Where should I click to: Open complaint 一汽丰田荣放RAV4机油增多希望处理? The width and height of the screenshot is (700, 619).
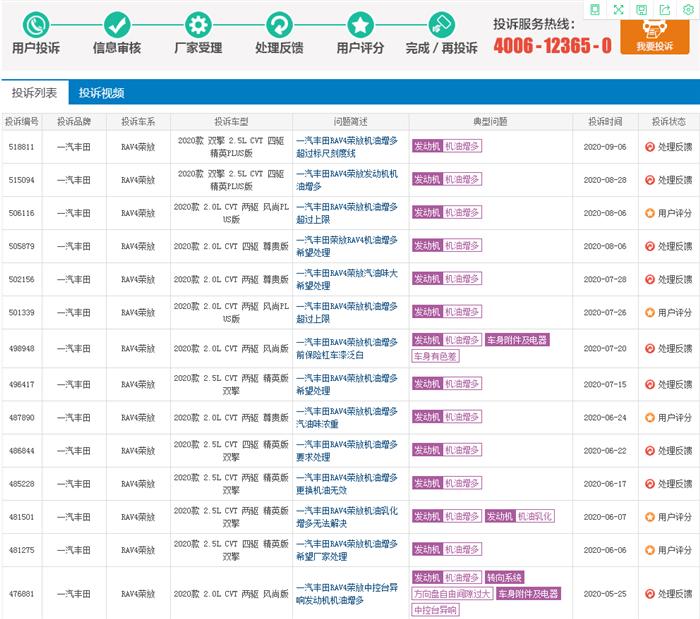coord(347,246)
